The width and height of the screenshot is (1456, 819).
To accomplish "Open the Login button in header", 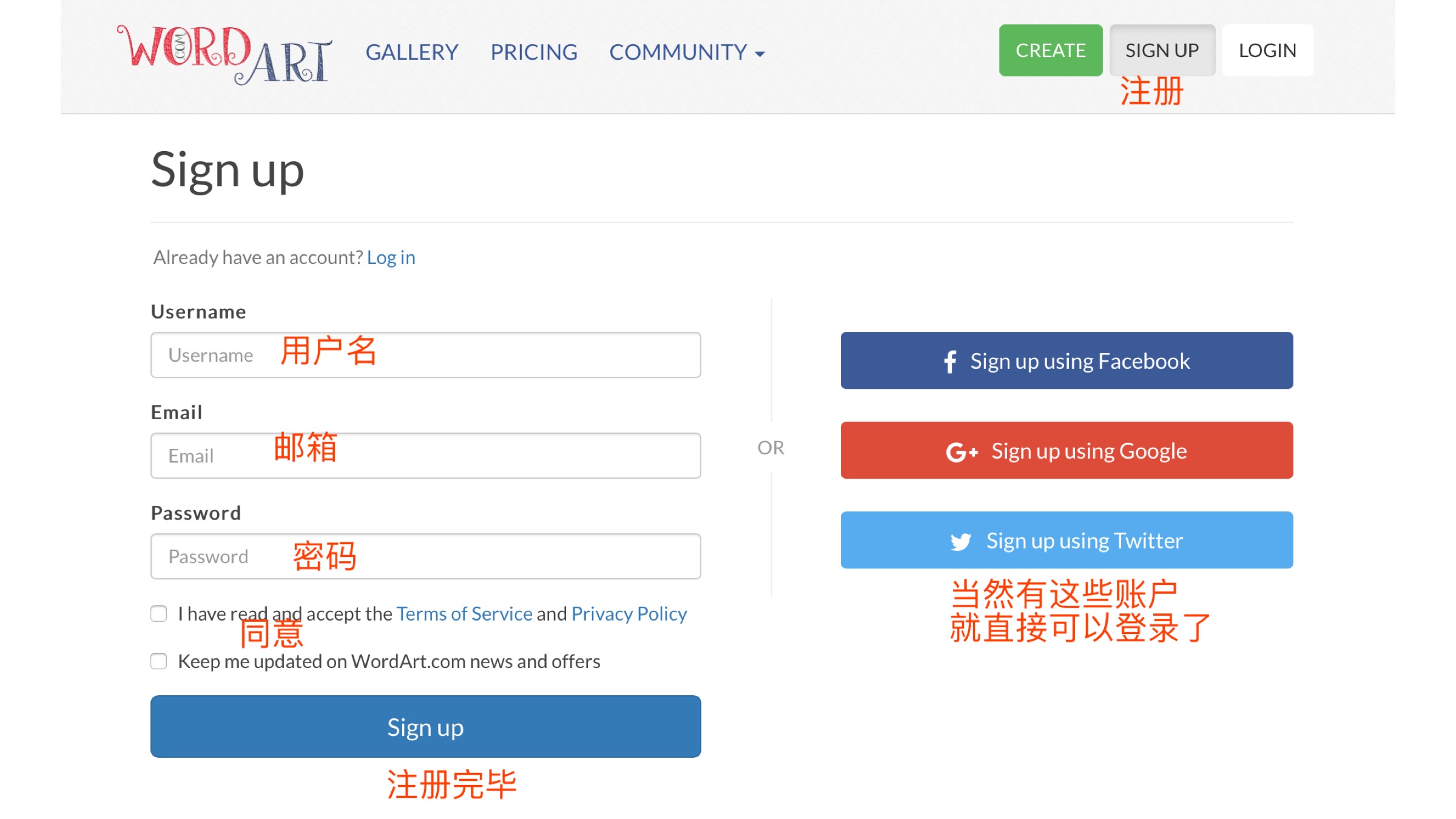I will (1267, 50).
